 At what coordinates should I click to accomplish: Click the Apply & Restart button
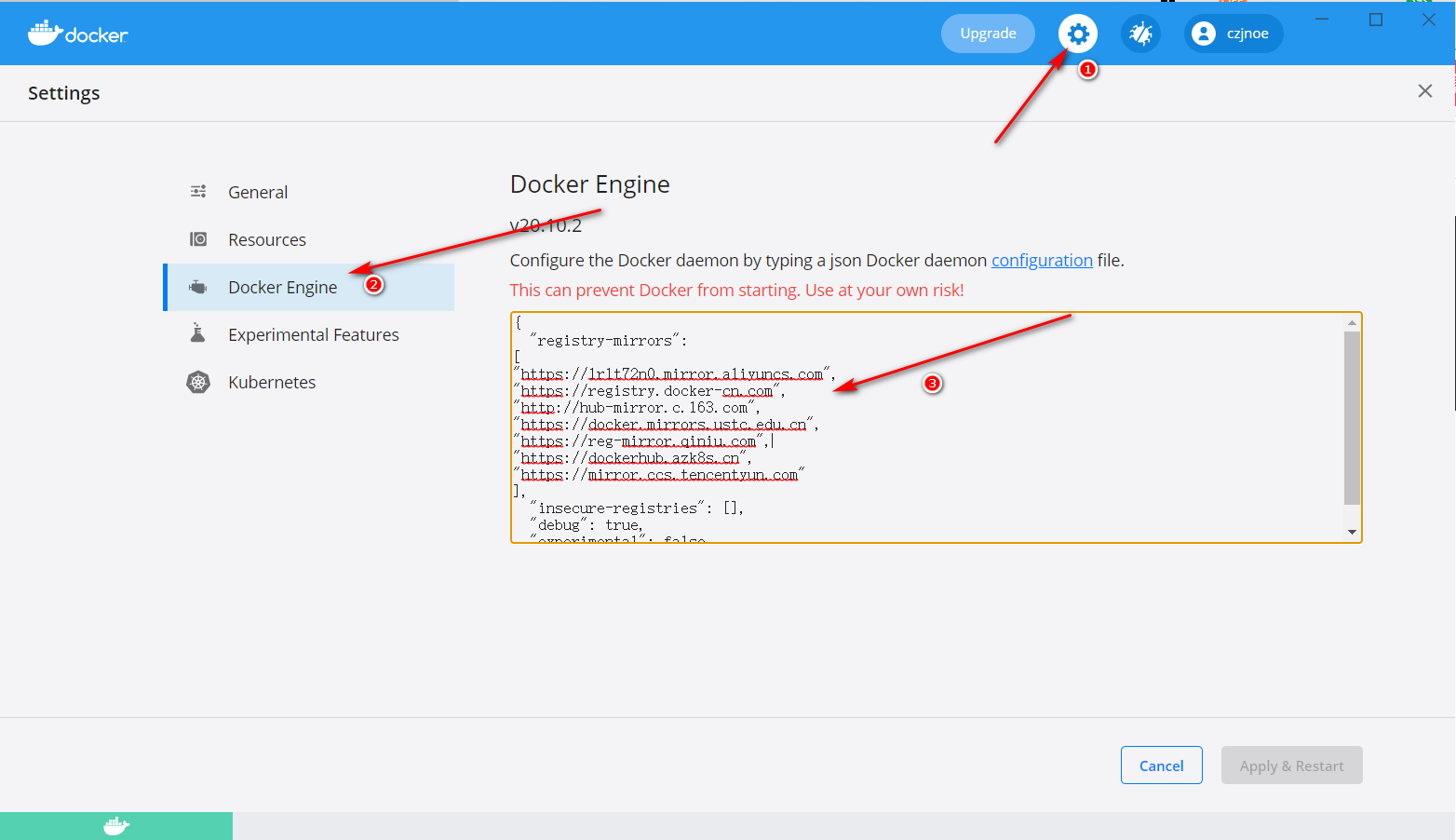pos(1291,765)
